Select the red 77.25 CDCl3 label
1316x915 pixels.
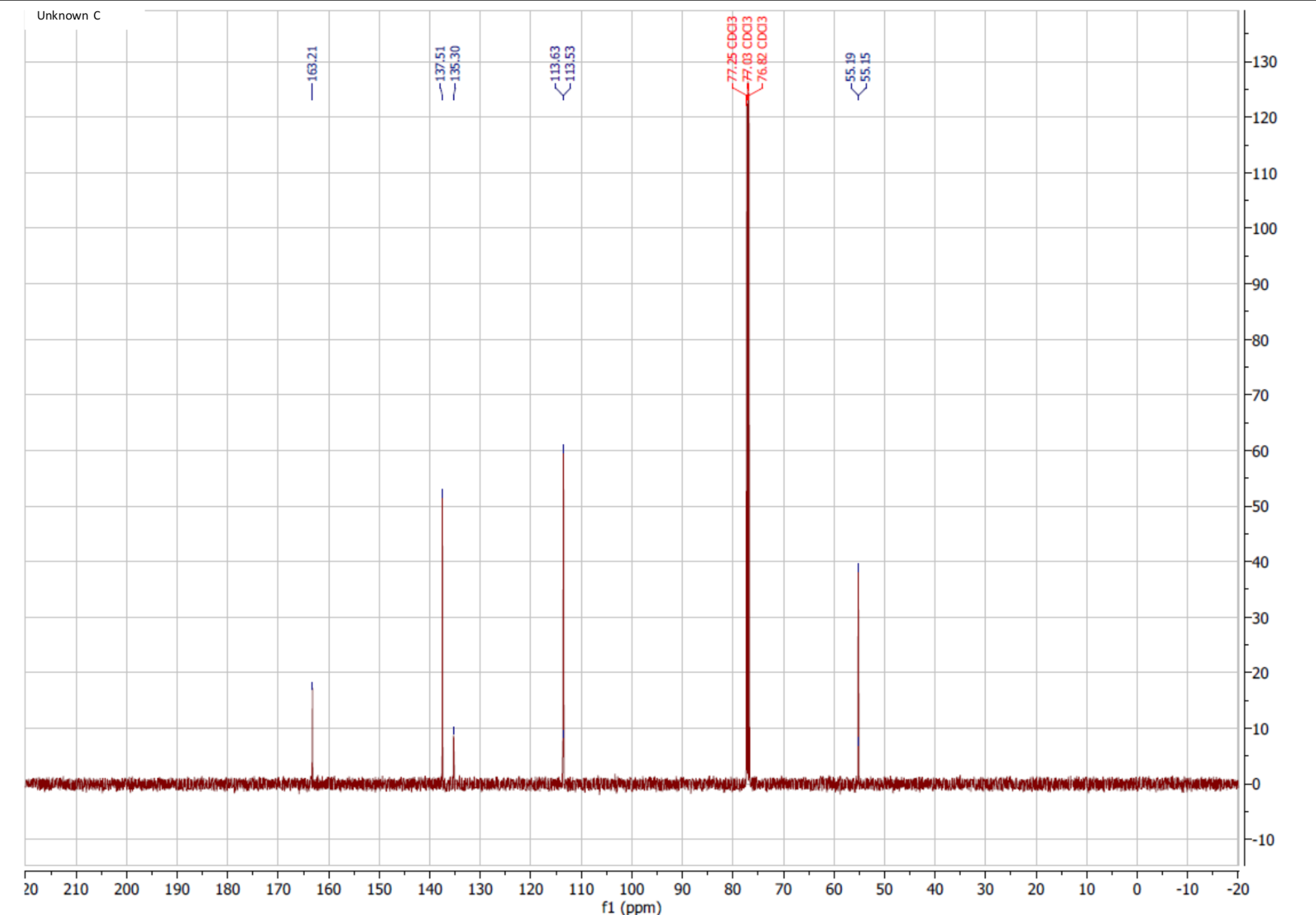[x=732, y=49]
